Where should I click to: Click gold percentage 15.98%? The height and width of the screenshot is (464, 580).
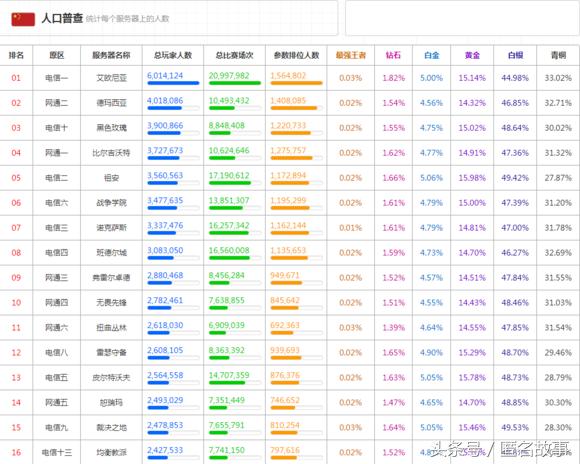click(472, 178)
